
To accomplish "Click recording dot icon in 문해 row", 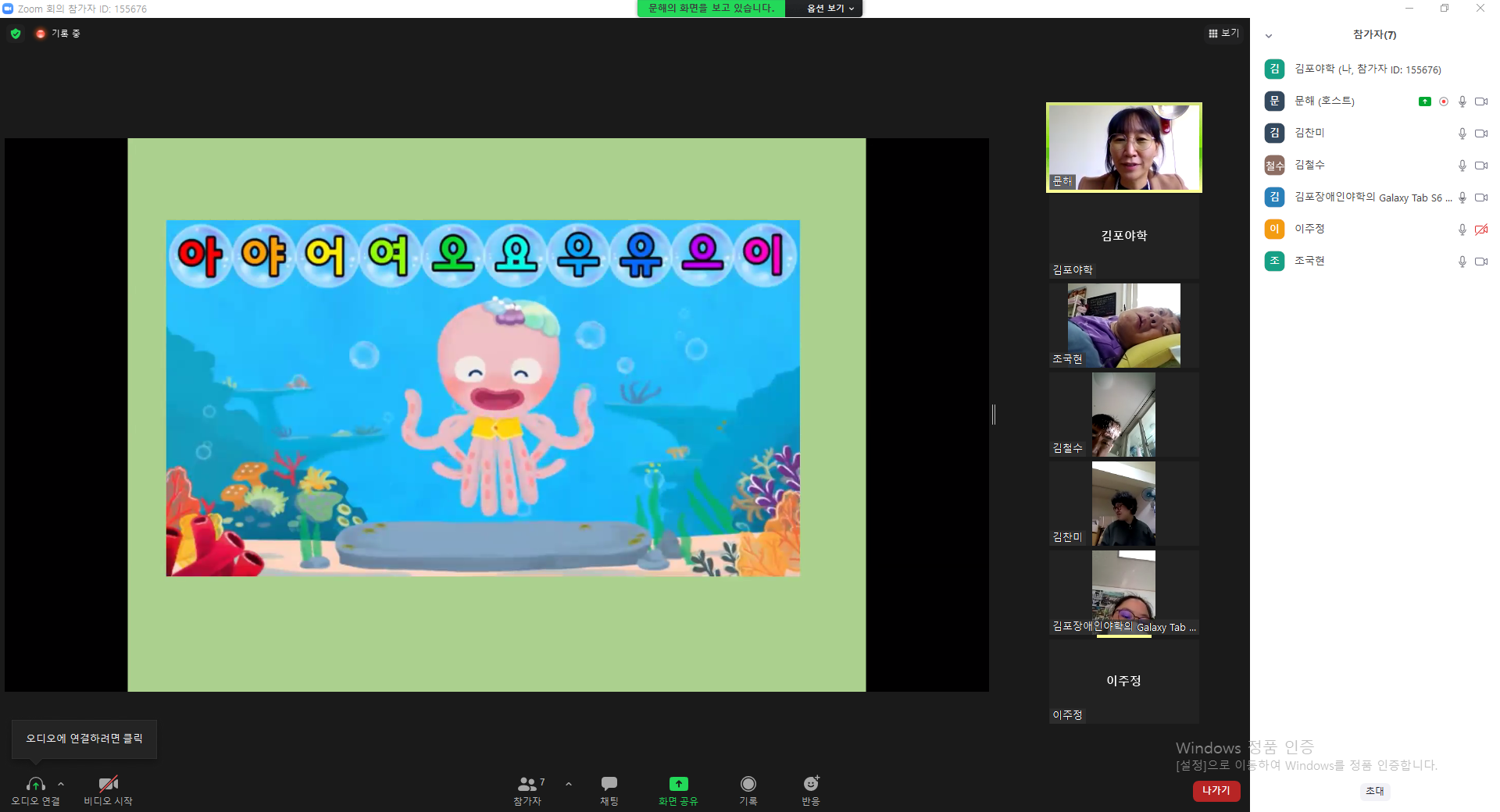I will (1444, 101).
